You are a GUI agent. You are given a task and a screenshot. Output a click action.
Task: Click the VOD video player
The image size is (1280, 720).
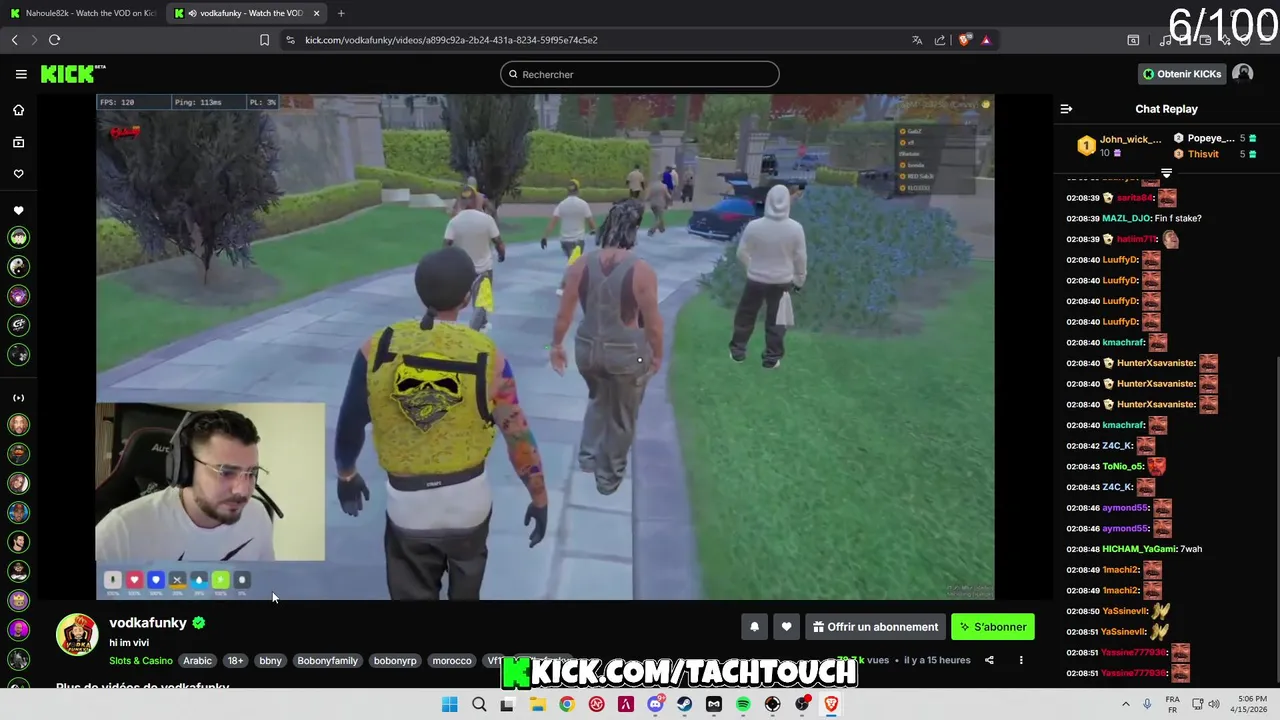point(545,347)
